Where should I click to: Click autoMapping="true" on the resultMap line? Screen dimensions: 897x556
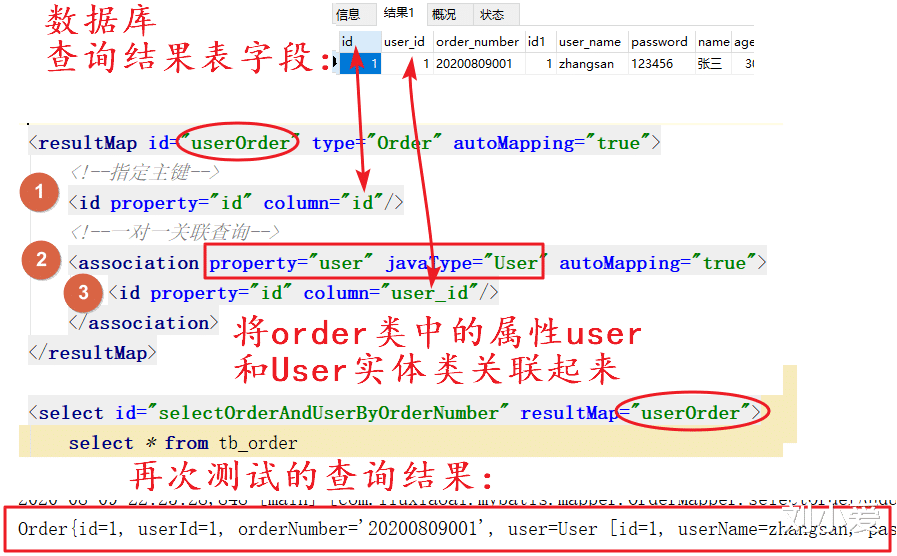553,142
